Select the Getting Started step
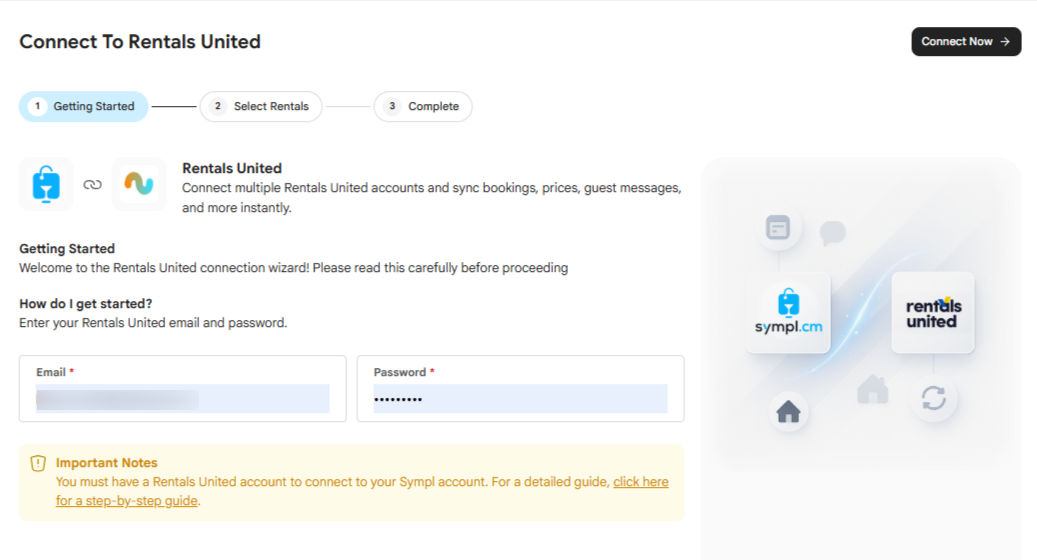This screenshot has height=560, width=1037. (x=83, y=106)
